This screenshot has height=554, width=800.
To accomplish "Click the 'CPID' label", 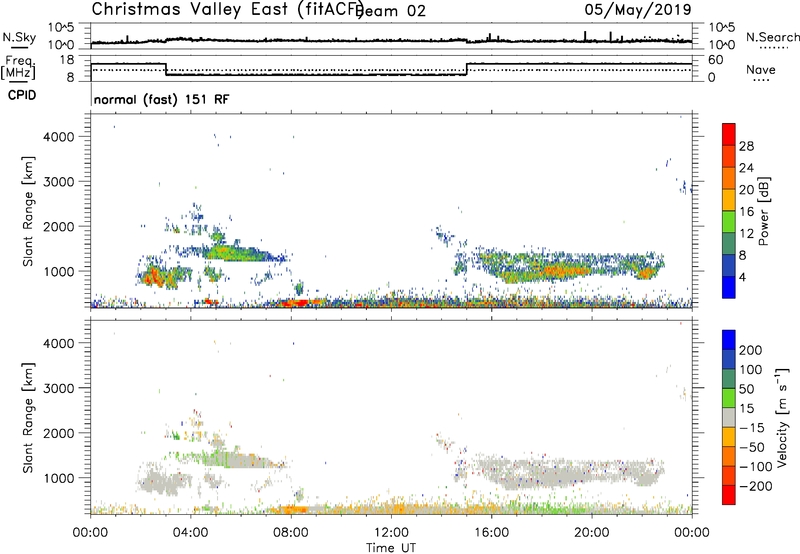I will (x=22, y=95).
